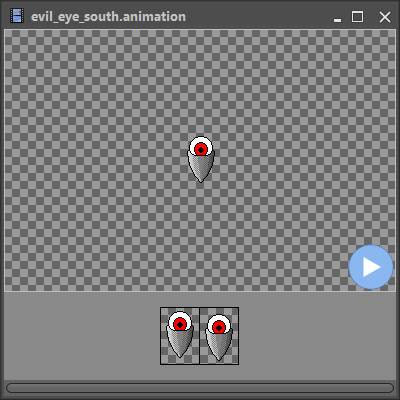Click the gray cone in second frame

(x=219, y=346)
